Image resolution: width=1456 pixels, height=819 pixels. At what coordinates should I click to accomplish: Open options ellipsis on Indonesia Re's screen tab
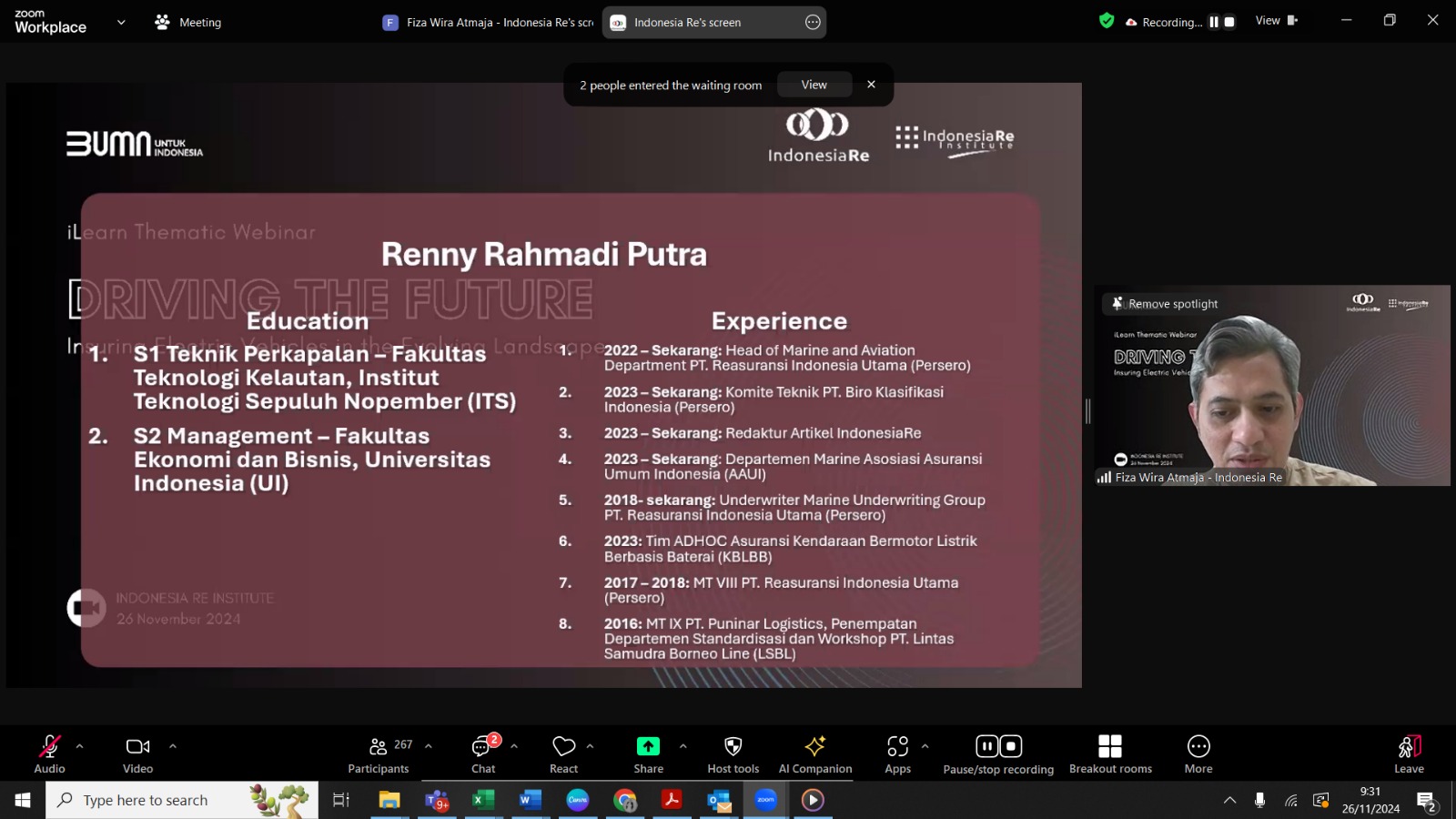(x=813, y=22)
